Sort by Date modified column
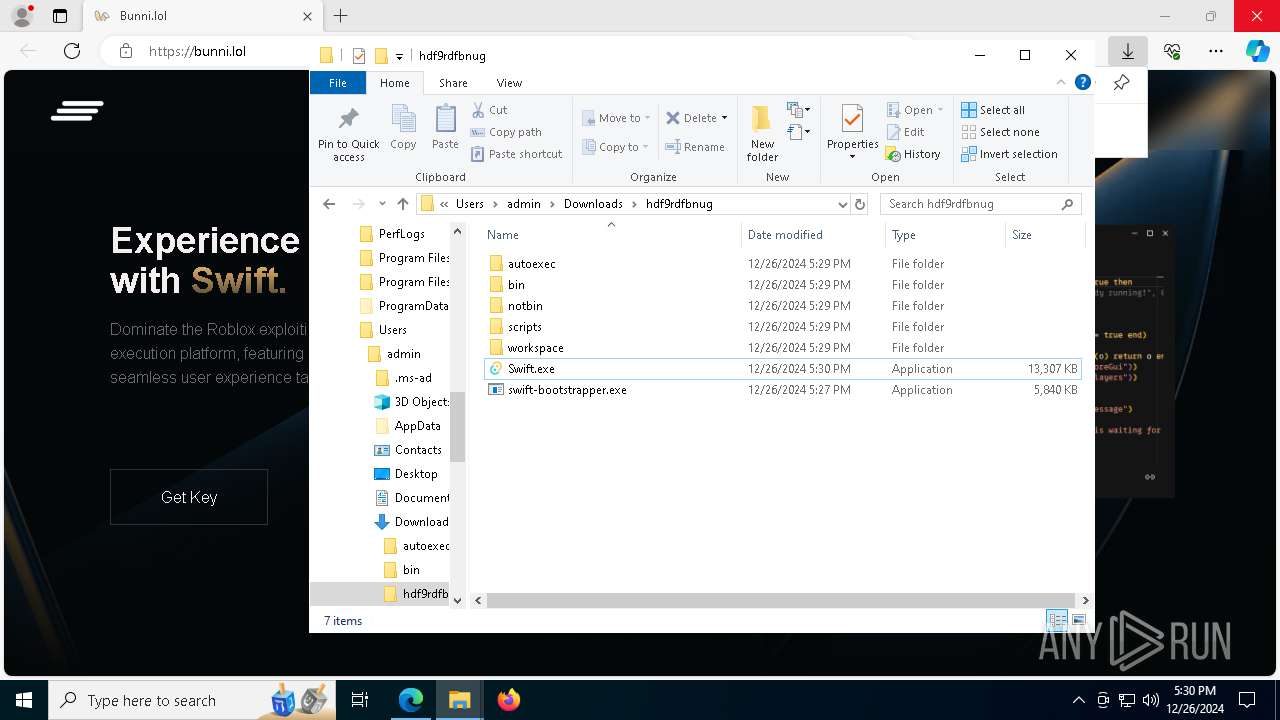 tap(813, 235)
